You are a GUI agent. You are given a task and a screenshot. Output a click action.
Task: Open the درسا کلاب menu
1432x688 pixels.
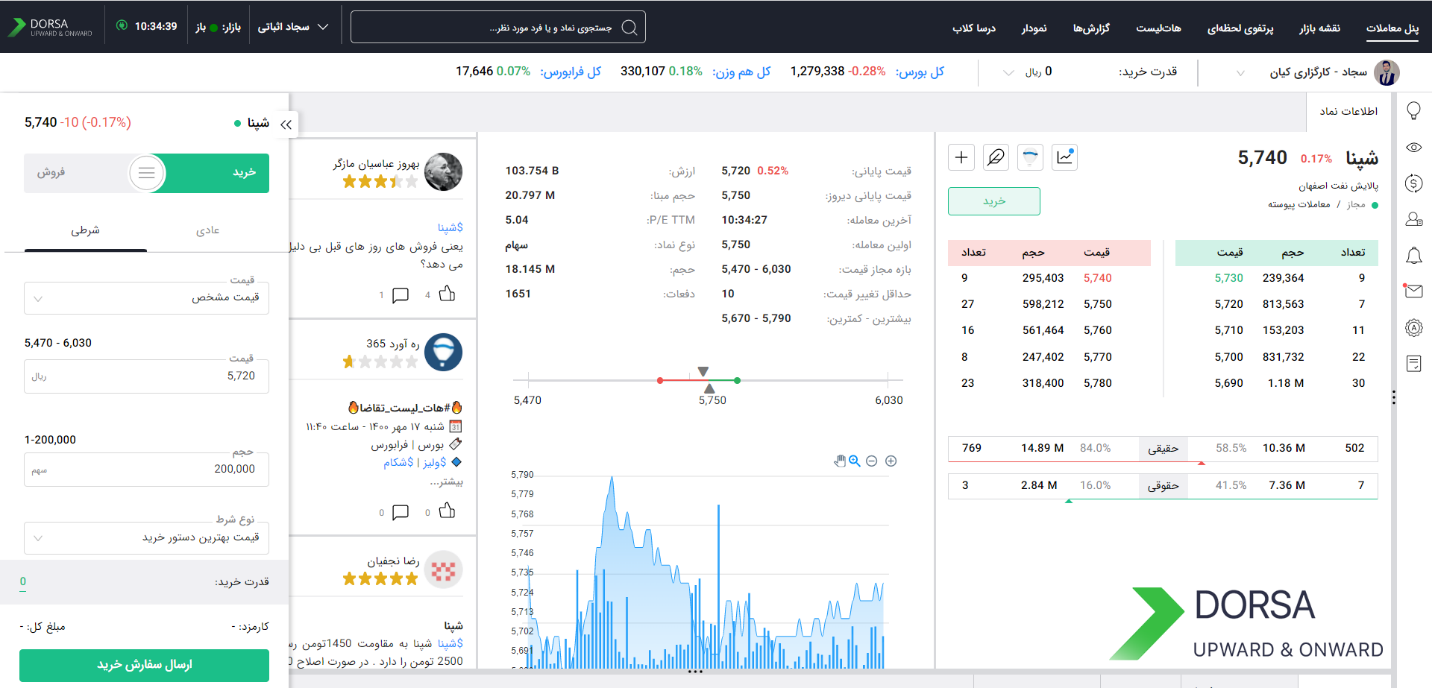974,28
